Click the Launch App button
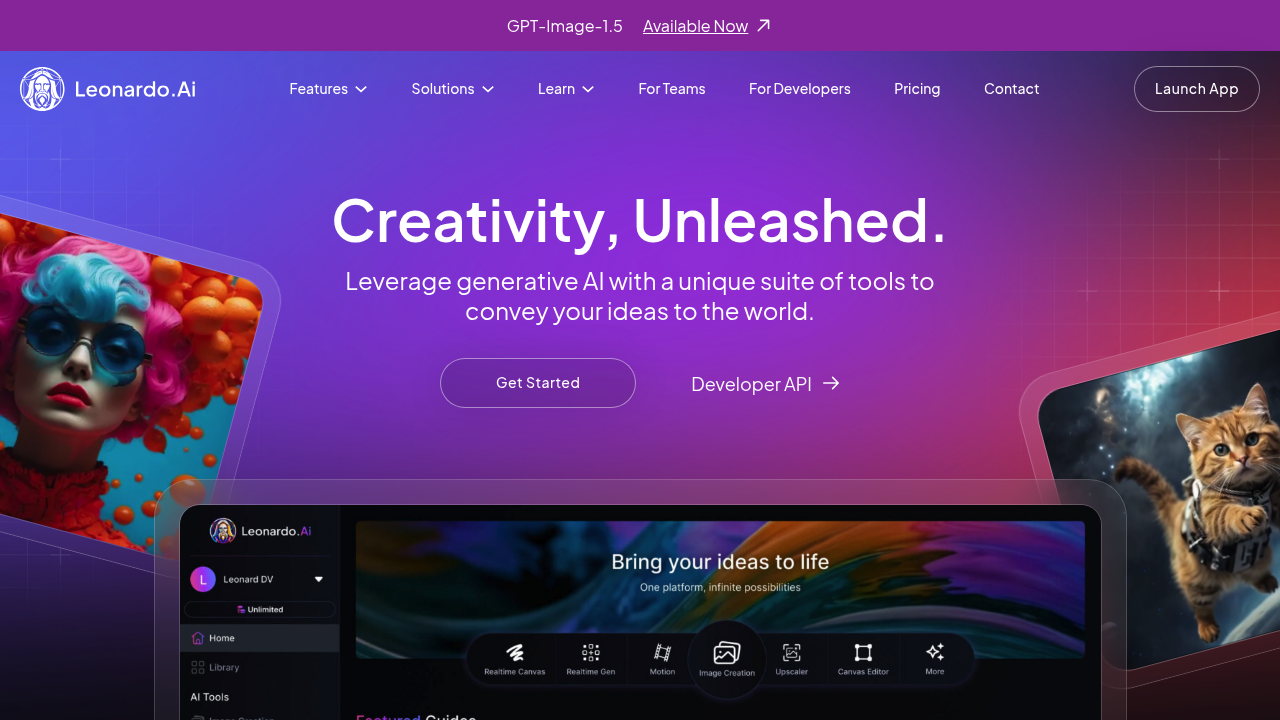The image size is (1280, 720). (x=1196, y=89)
